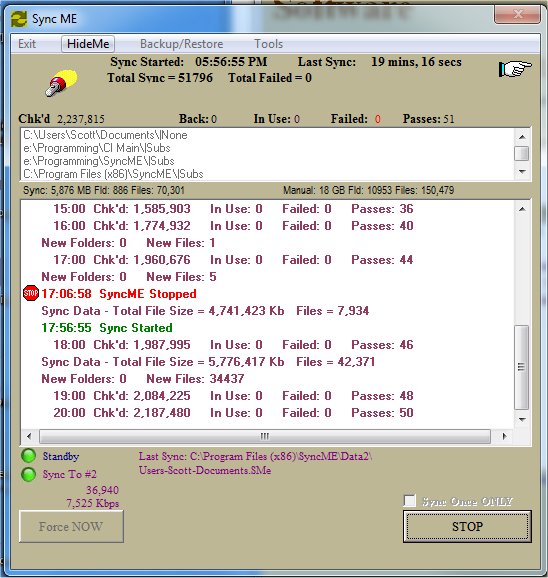Select e:\Programming\SyncME\|Subs folder entry
The height and width of the screenshot is (578, 548).
99,161
